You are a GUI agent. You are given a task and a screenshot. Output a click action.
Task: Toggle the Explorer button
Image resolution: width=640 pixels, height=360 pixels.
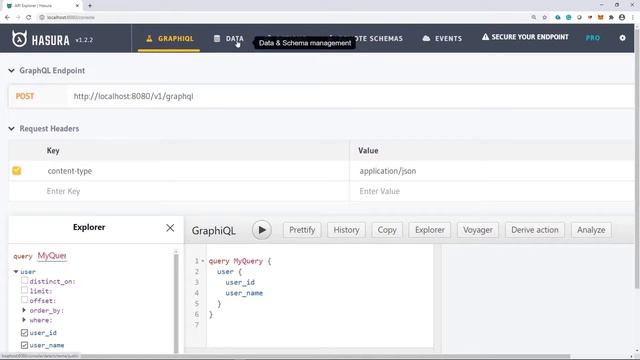(430, 230)
